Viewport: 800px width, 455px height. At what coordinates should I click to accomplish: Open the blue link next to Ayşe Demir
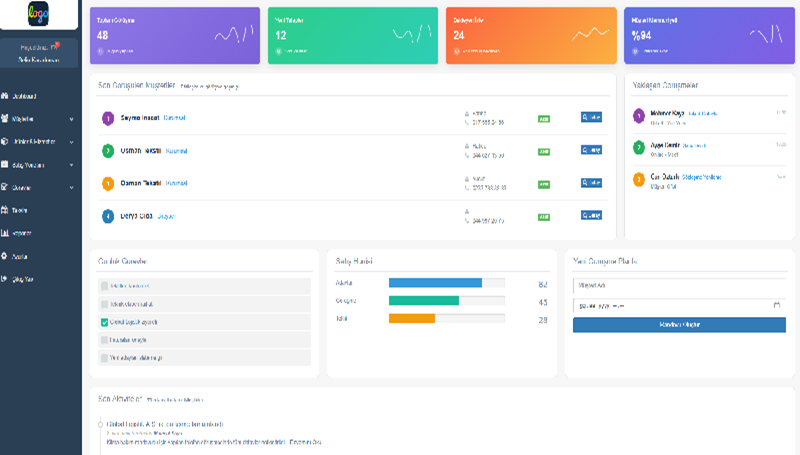tap(694, 146)
